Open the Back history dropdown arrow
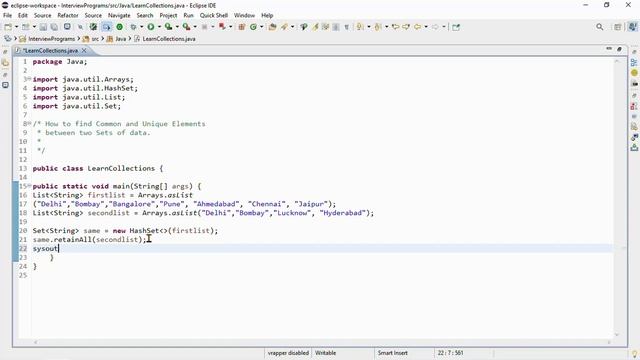Viewport: 640px width, 360px height. tap(426, 27)
